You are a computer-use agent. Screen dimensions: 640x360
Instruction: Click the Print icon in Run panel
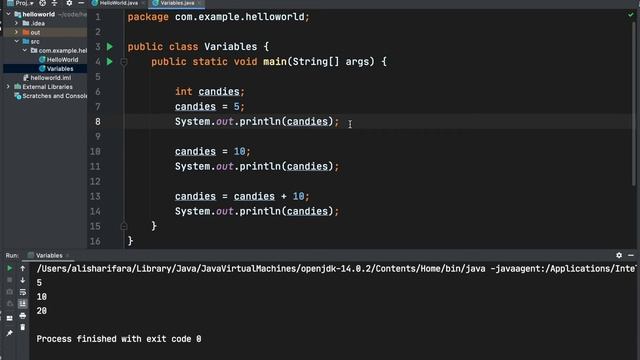(x=23, y=316)
